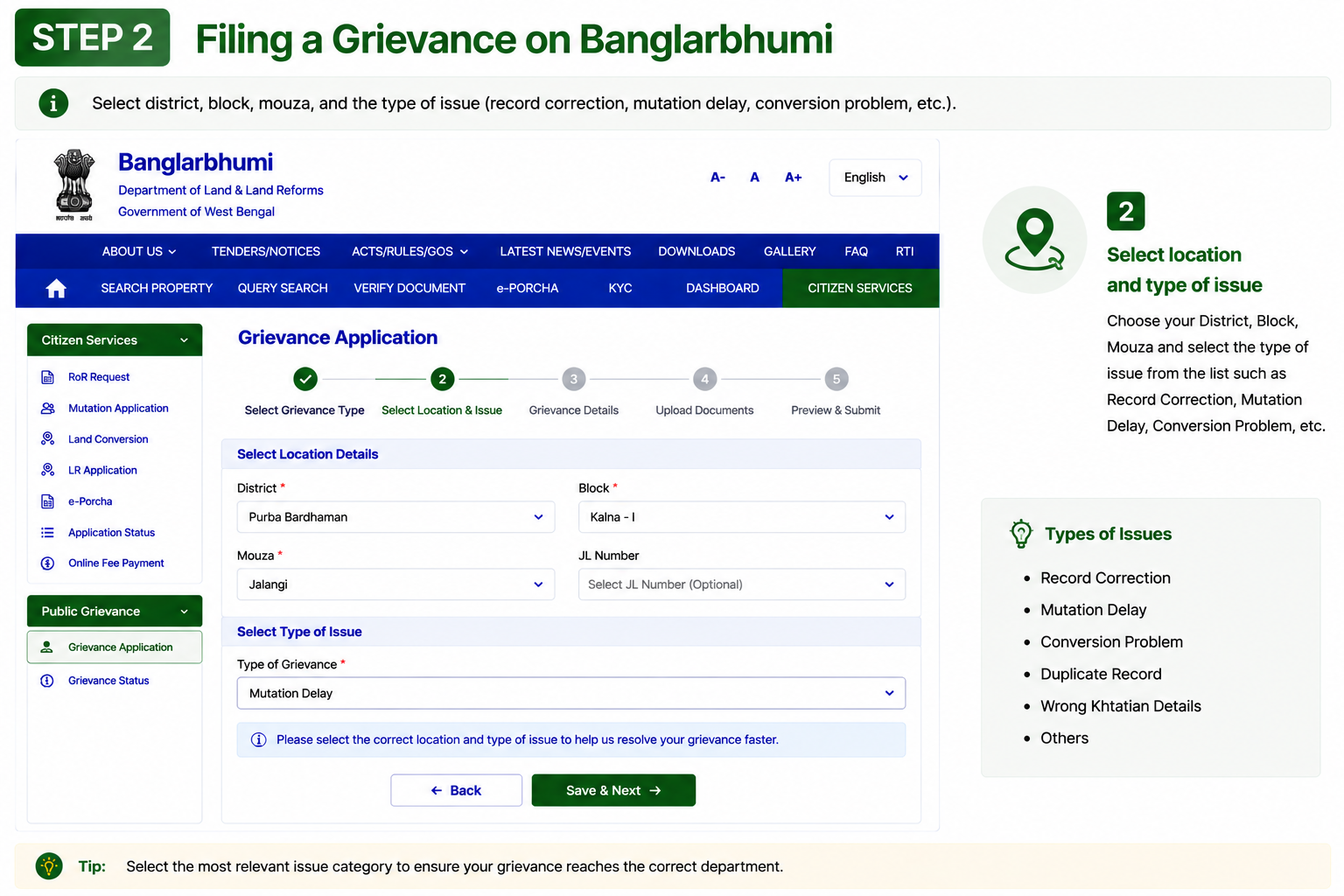Open the District dropdown showing Purba Bardhaman

pos(395,517)
